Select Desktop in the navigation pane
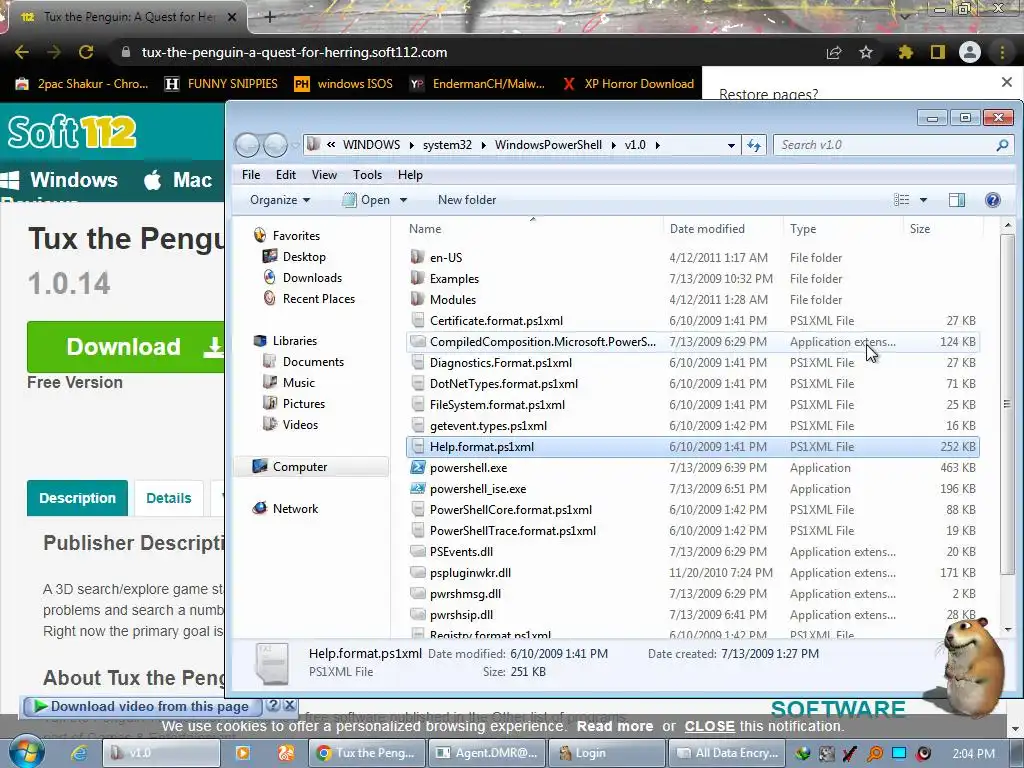Image resolution: width=1024 pixels, height=768 pixels. (x=304, y=257)
